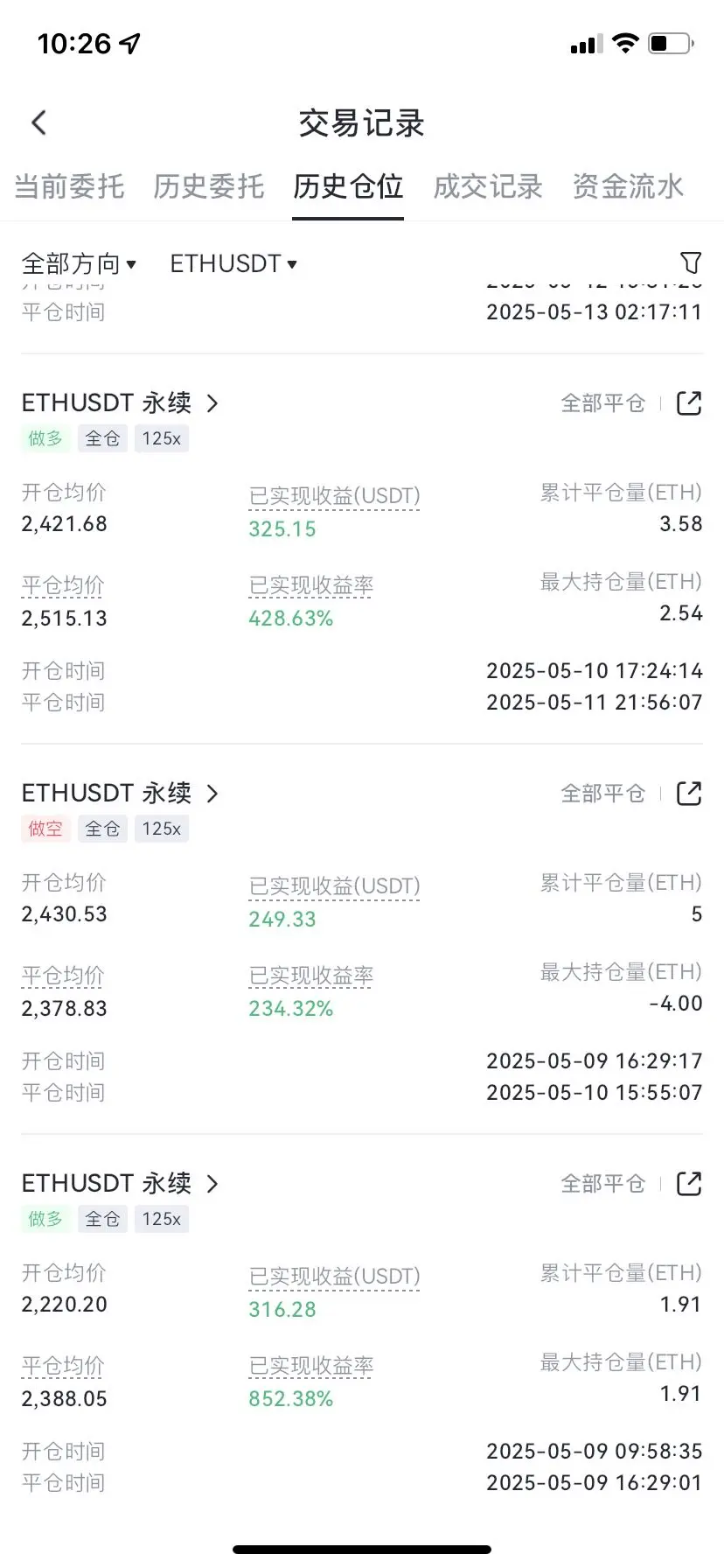Share the 2,220.20 long position

coord(689,1184)
